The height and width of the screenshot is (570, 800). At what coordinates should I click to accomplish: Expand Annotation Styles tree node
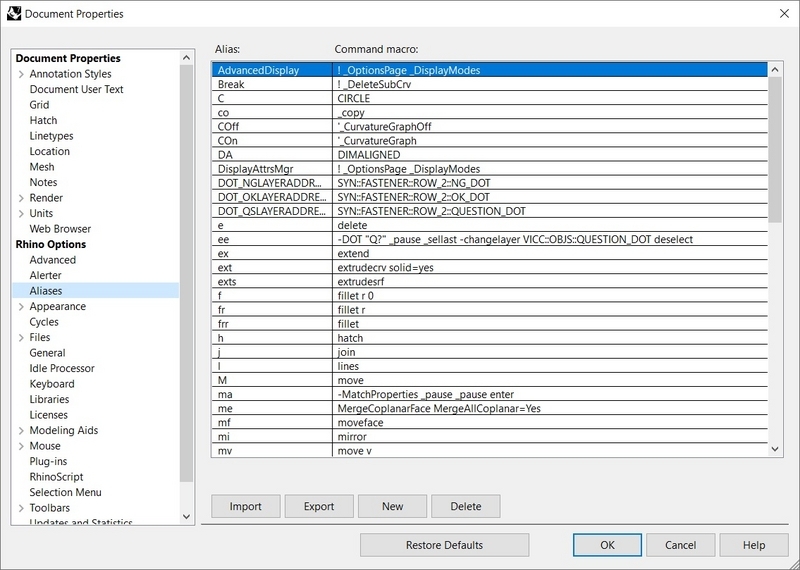point(21,74)
